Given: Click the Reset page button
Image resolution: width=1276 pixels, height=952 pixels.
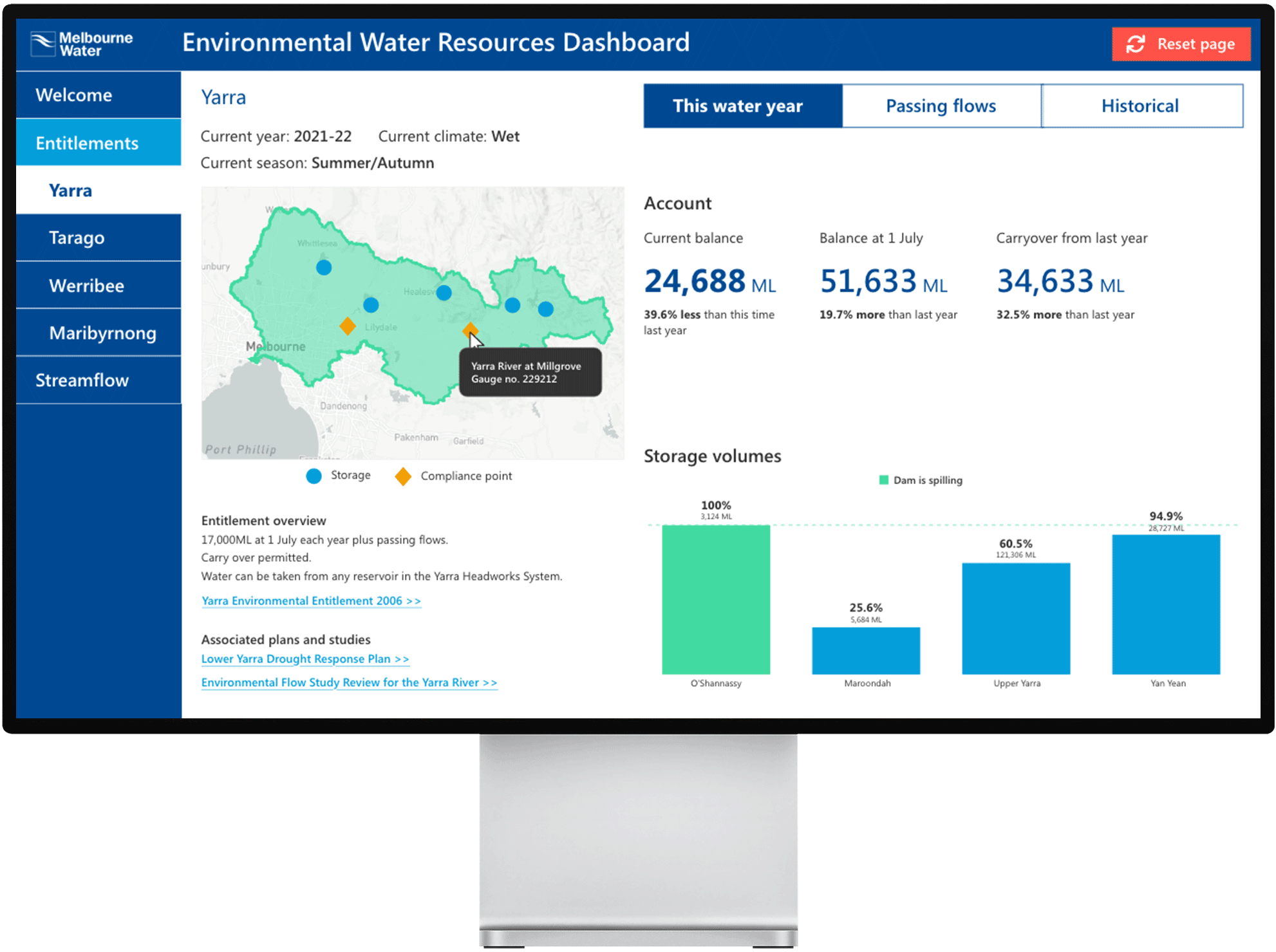Looking at the screenshot, I should tap(1181, 44).
